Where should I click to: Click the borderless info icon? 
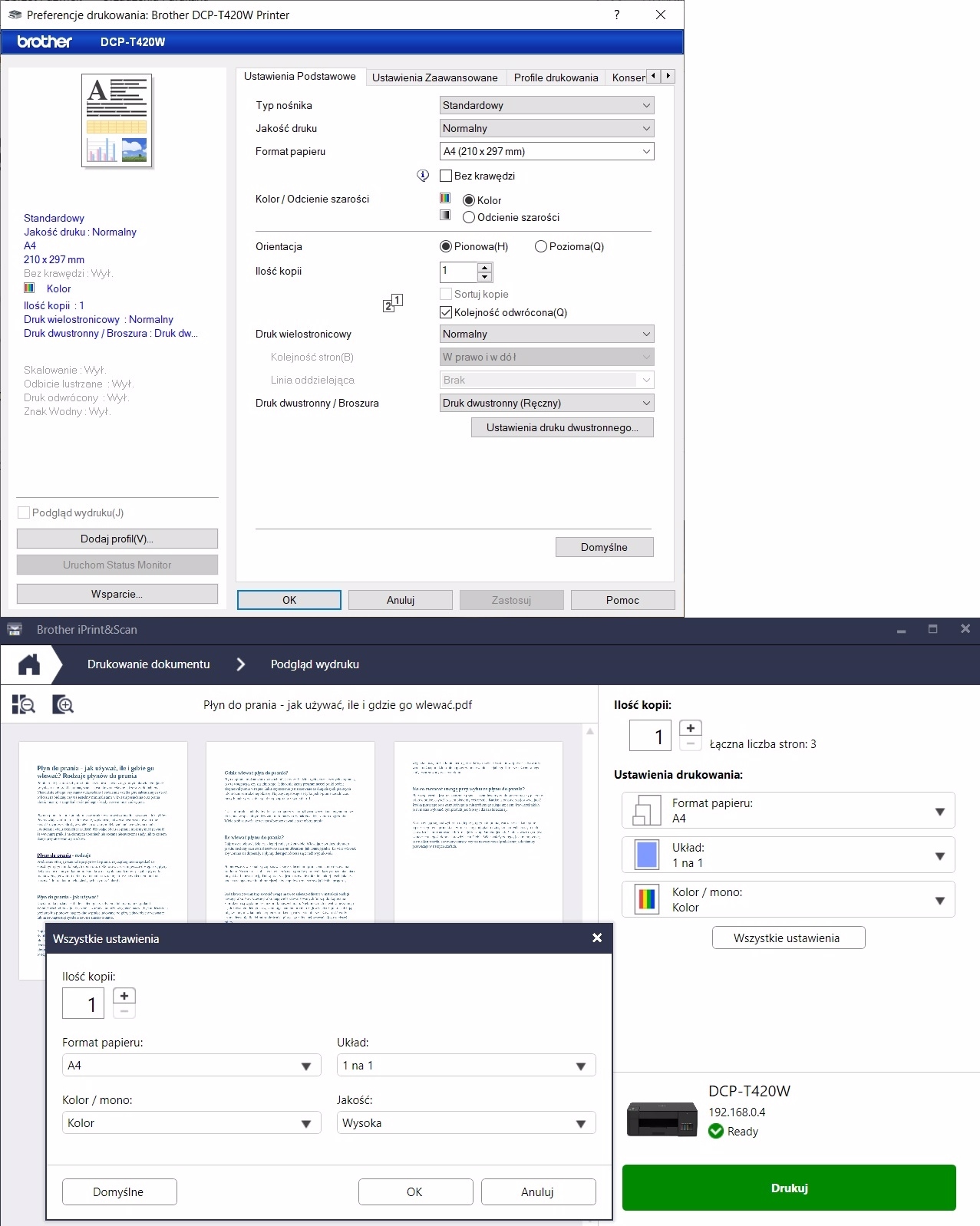pyautogui.click(x=423, y=176)
